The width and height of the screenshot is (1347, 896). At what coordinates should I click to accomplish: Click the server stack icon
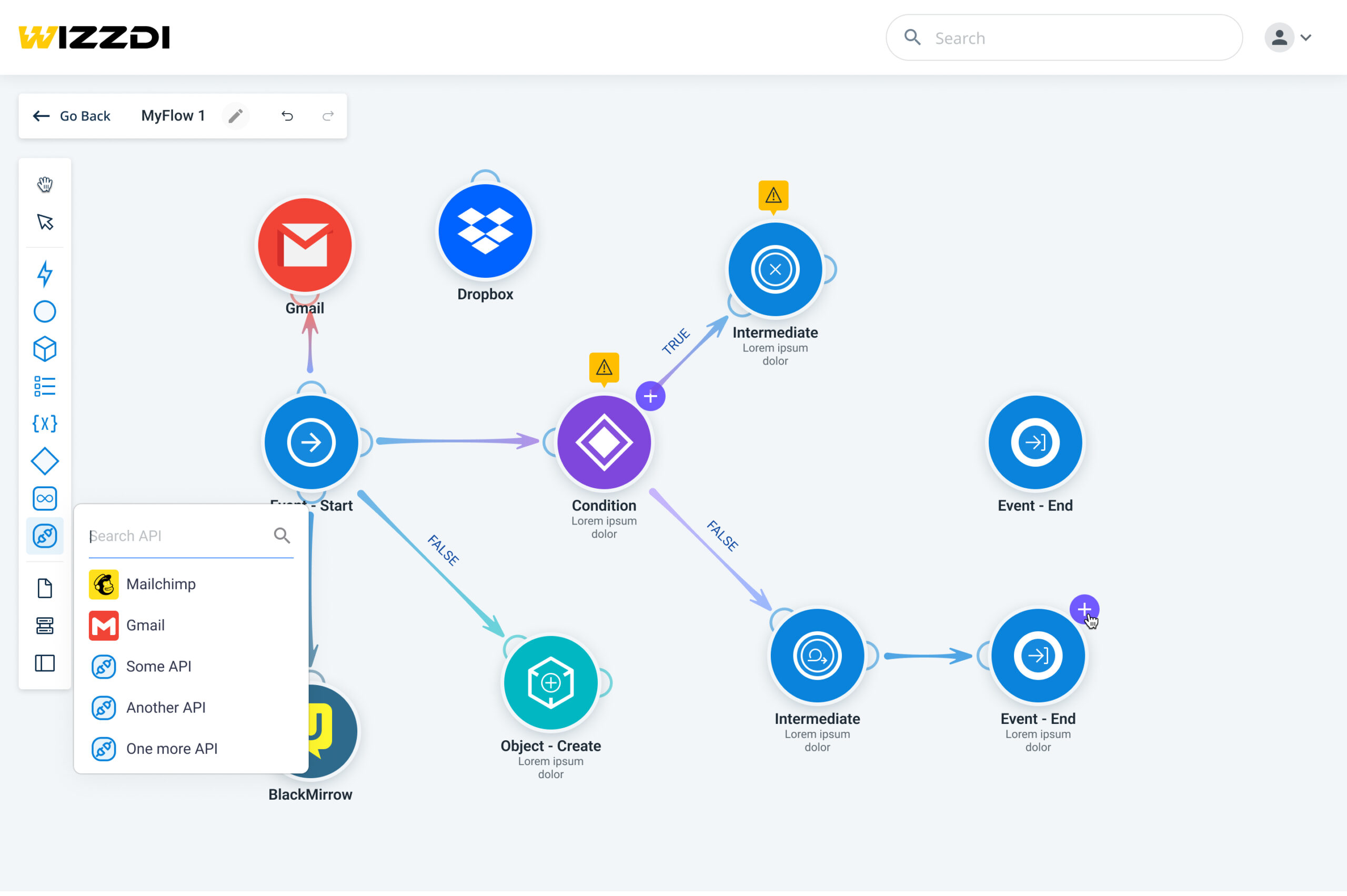point(45,626)
